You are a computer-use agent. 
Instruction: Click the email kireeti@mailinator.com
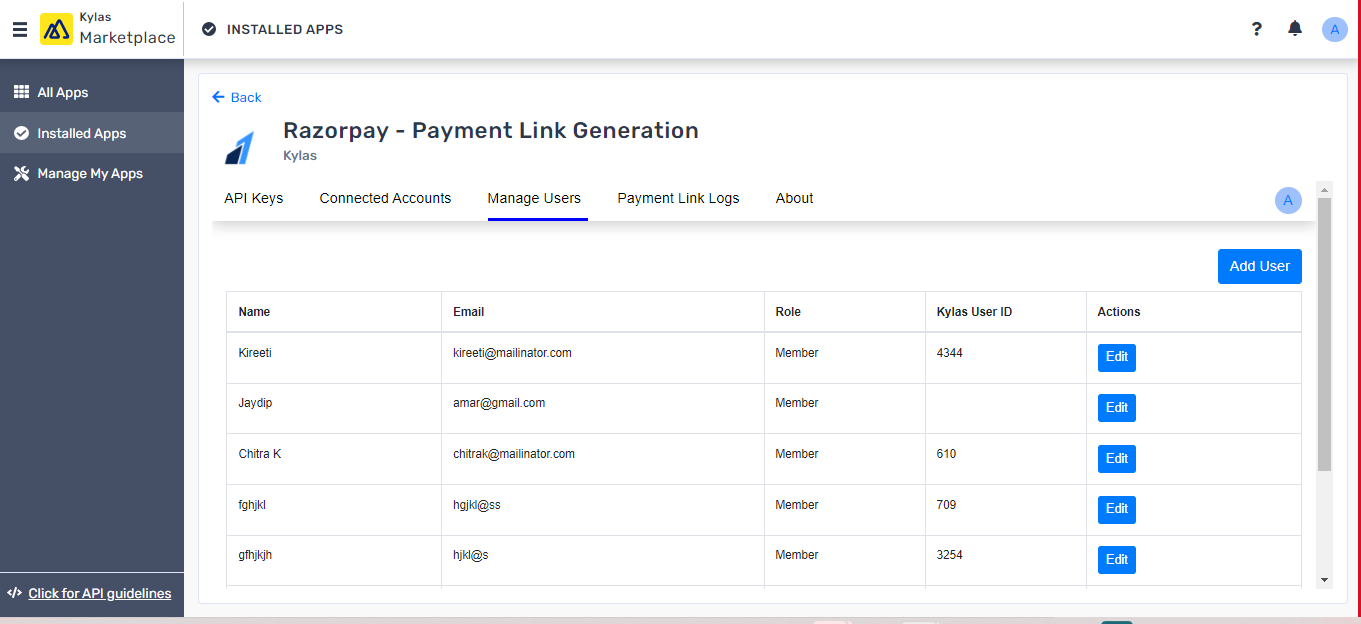click(512, 353)
